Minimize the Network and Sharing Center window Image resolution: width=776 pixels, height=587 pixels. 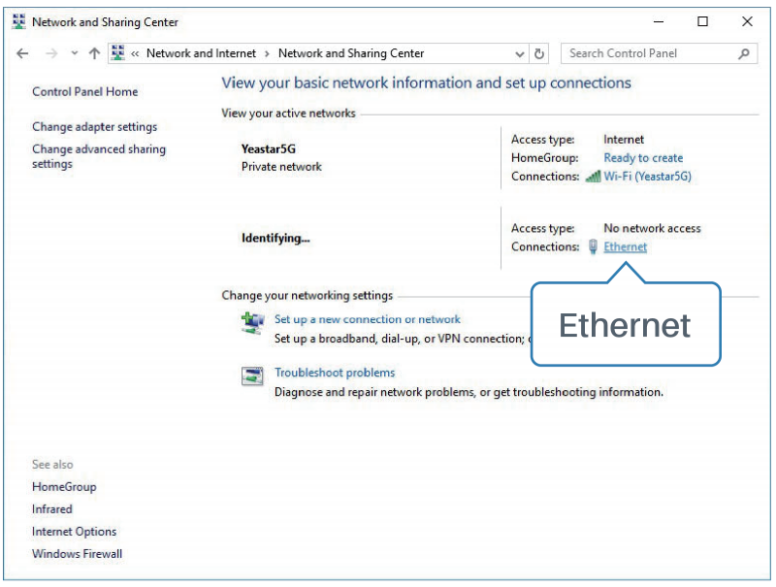point(658,22)
